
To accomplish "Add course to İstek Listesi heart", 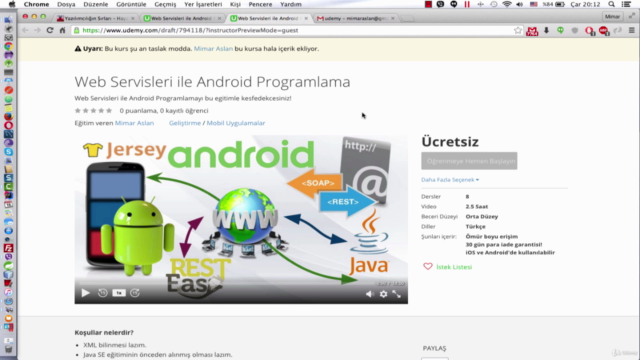I will click(427, 267).
